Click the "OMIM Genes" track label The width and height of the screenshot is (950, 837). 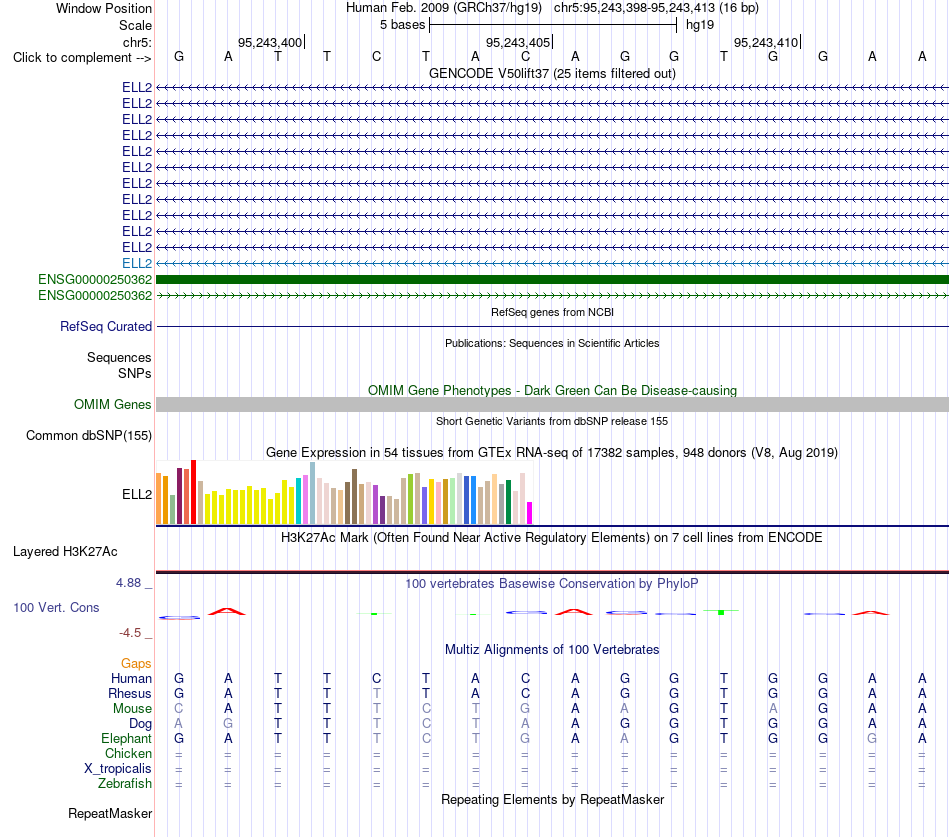[112, 404]
